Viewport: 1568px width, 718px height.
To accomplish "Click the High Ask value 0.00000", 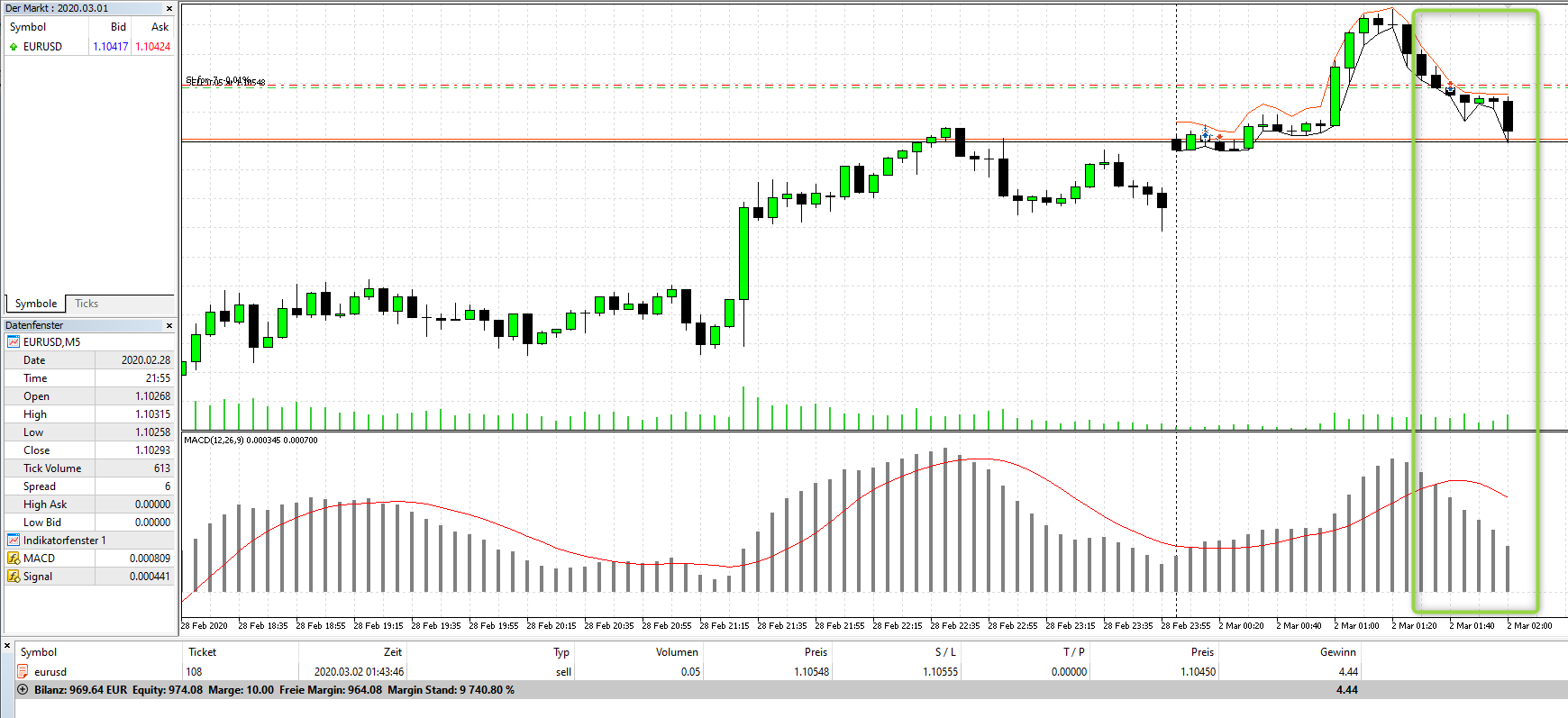I will 152,504.
